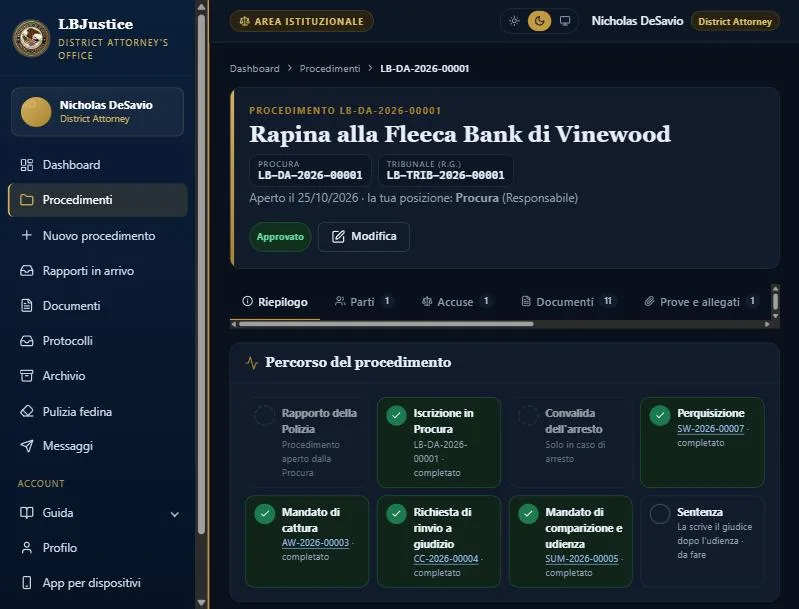Open Nuovo procedimento from sidebar menu
The image size is (799, 609).
click(x=98, y=235)
